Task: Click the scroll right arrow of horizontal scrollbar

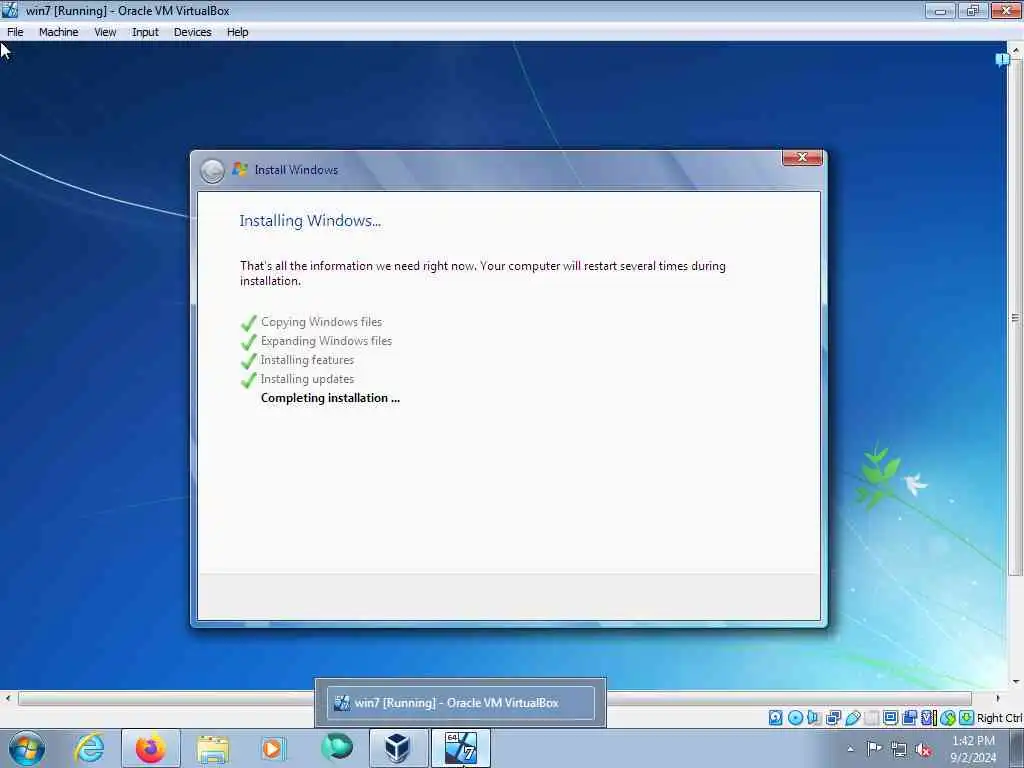Action: click(997, 698)
